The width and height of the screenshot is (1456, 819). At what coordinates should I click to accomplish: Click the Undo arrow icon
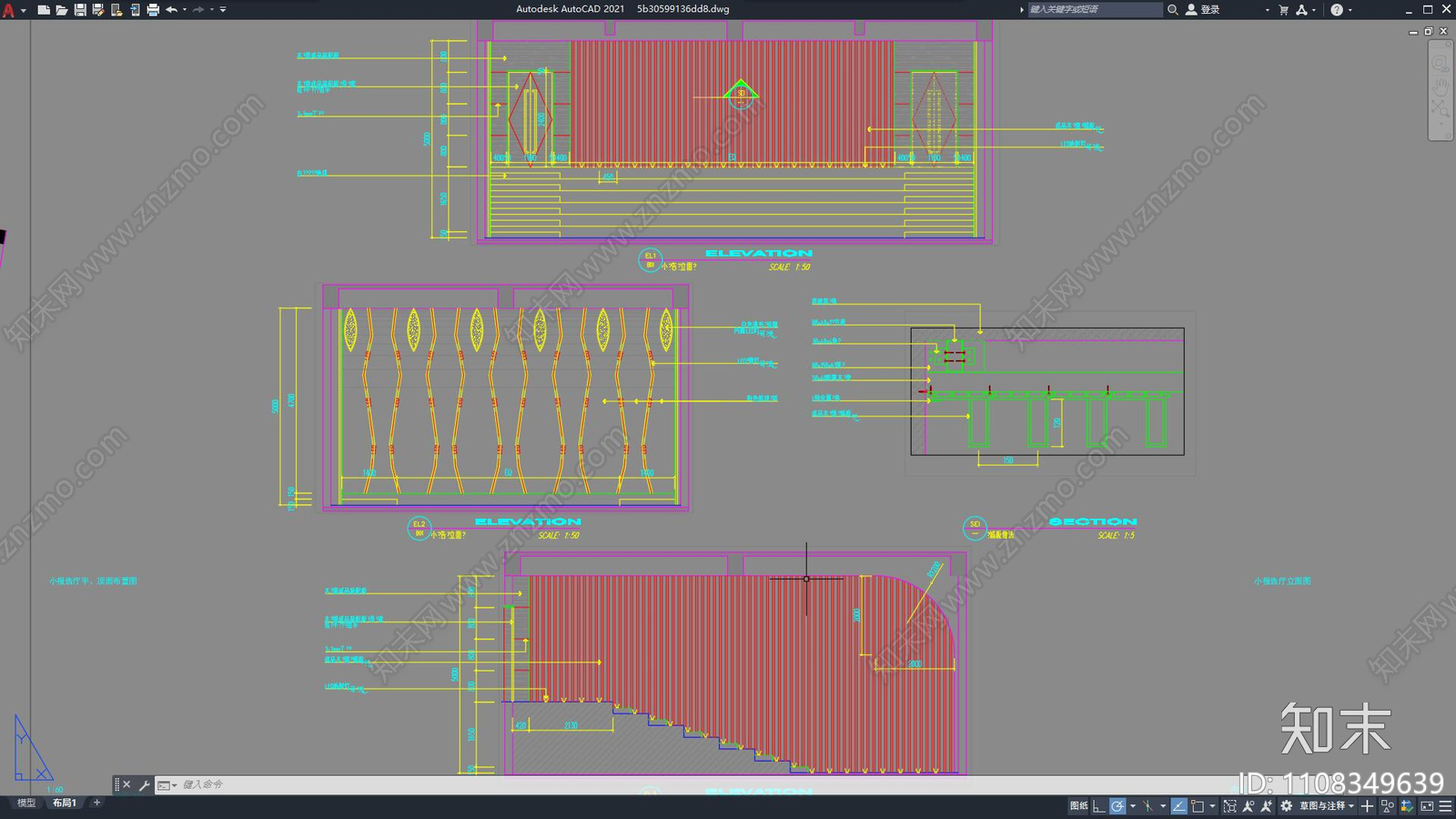coord(171,10)
